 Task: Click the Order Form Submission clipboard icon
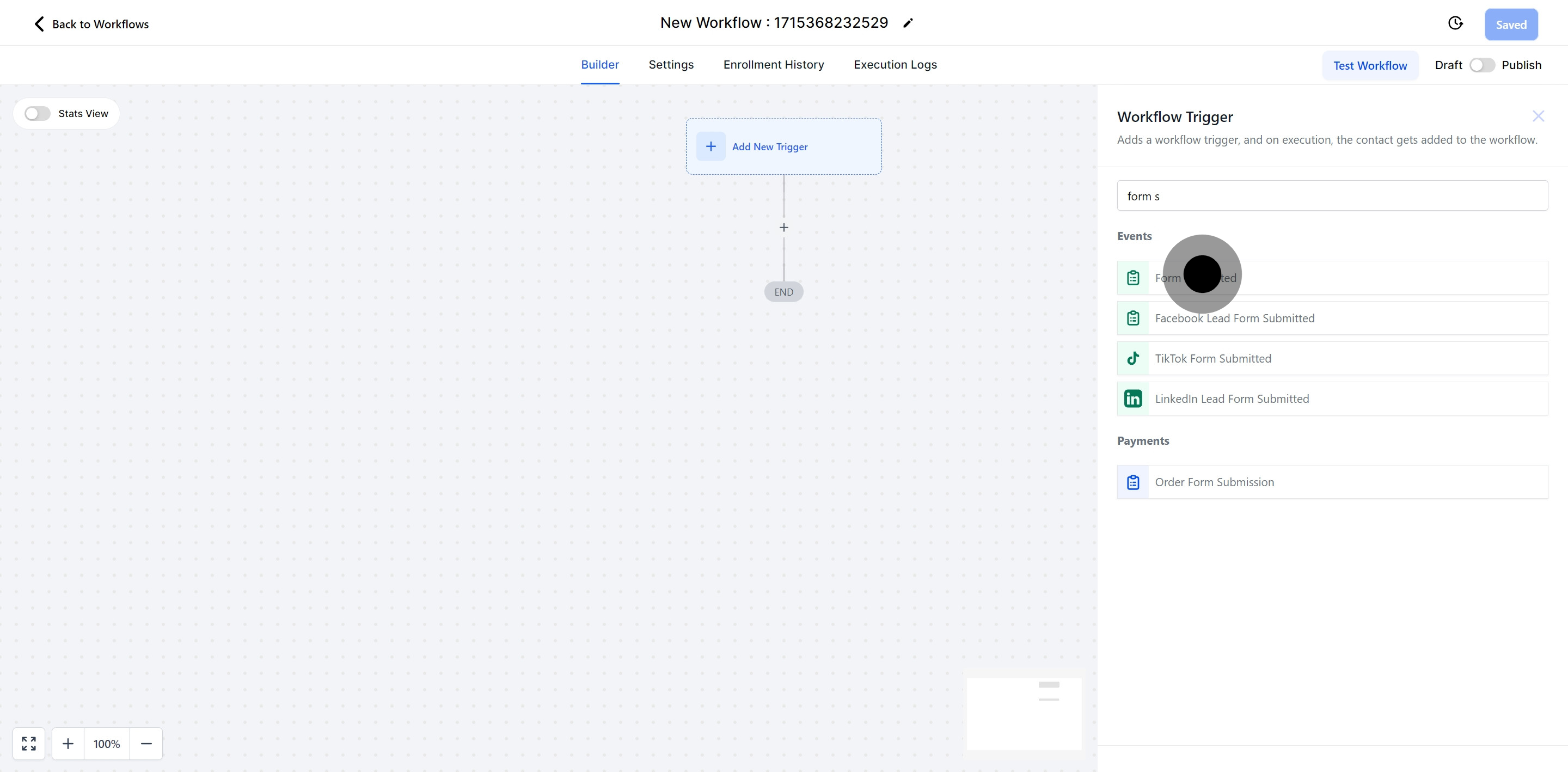coord(1133,482)
